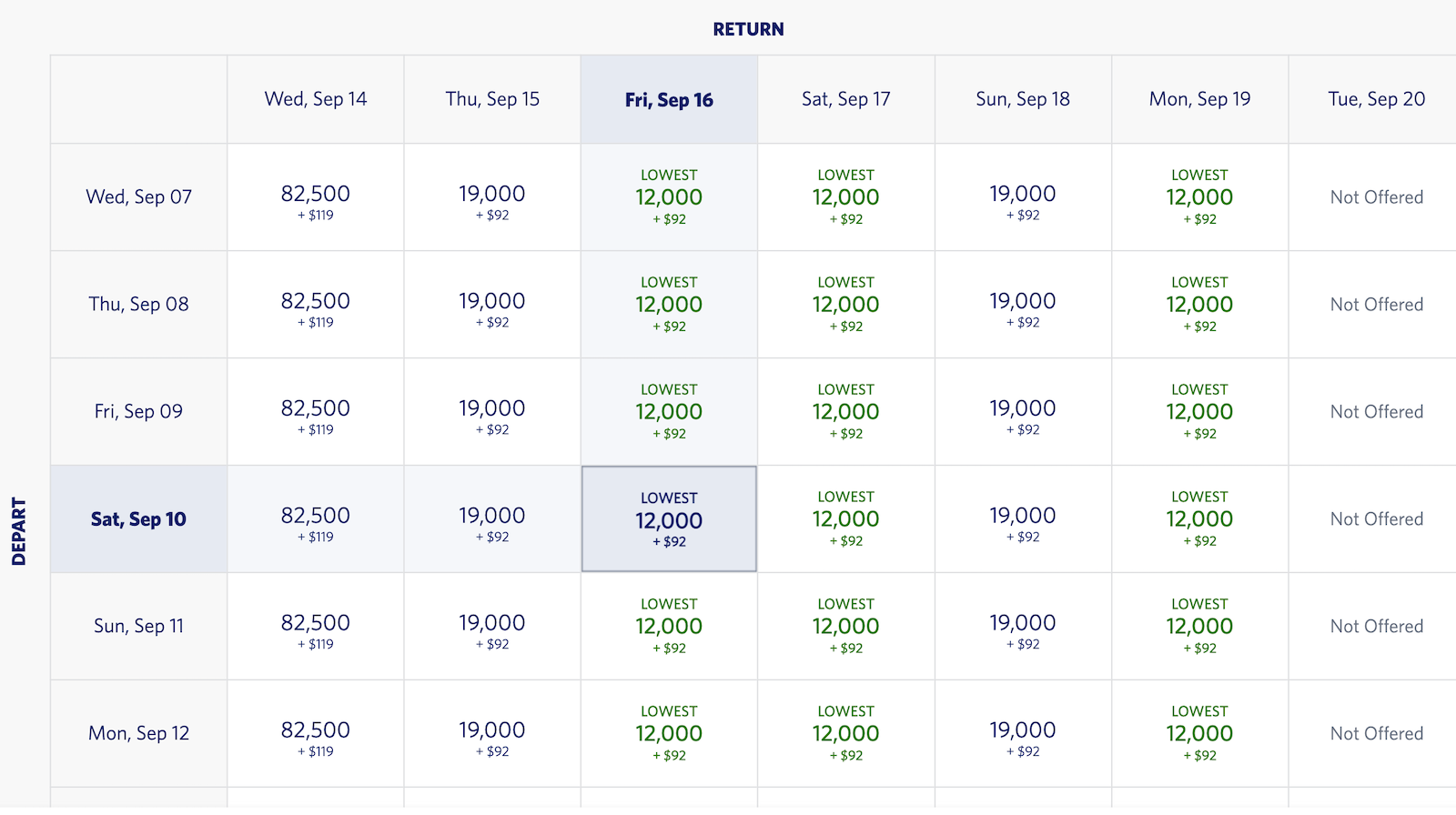The height and width of the screenshot is (815, 1456).
Task: Select the Mon, Sep 12 depart row label
Action: pyautogui.click(x=137, y=733)
